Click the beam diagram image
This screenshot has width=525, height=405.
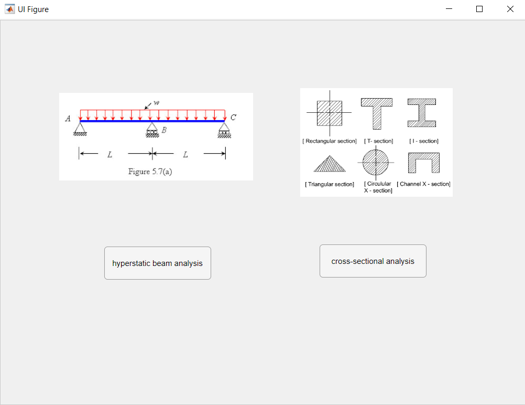point(156,137)
